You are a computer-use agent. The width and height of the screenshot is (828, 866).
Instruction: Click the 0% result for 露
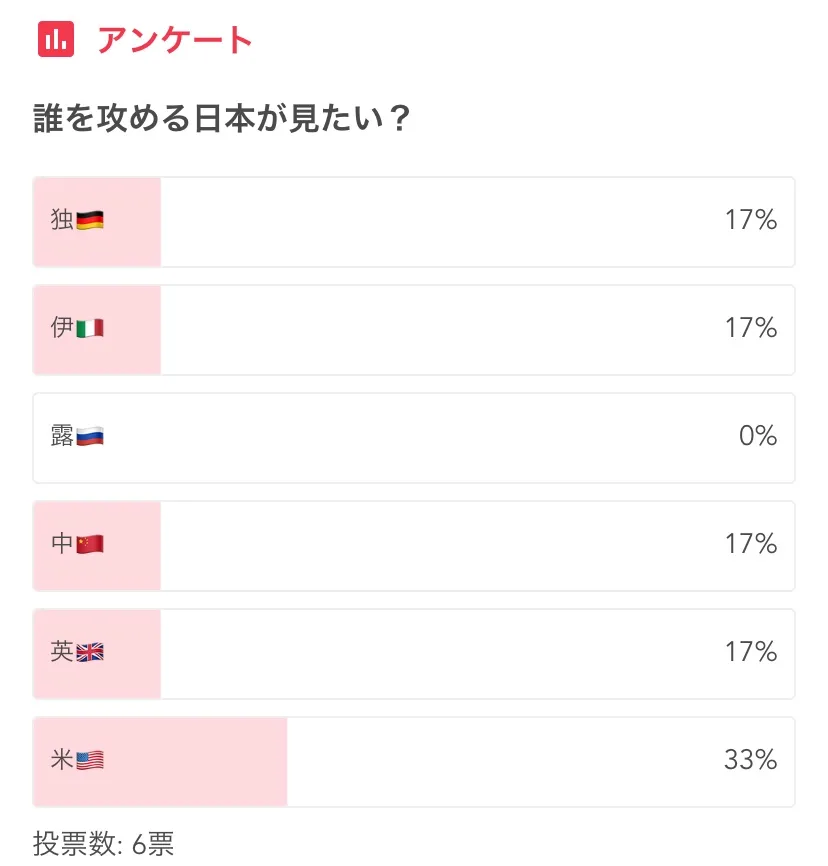pyautogui.click(x=758, y=437)
